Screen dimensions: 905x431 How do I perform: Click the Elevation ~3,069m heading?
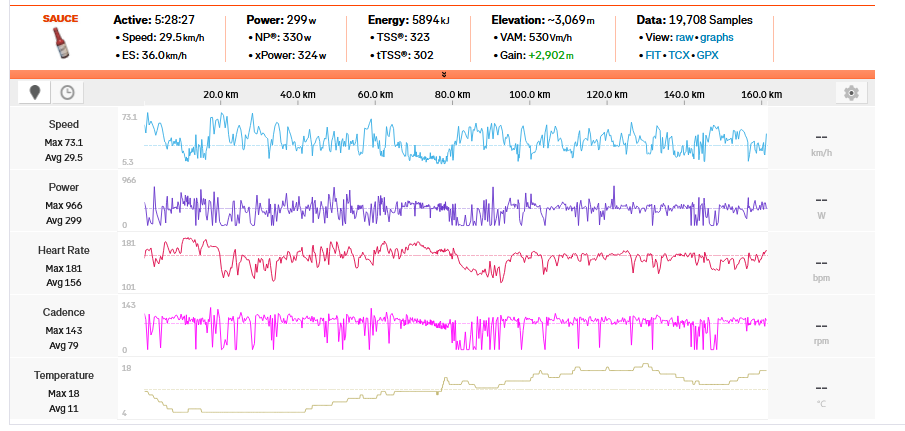coord(543,20)
